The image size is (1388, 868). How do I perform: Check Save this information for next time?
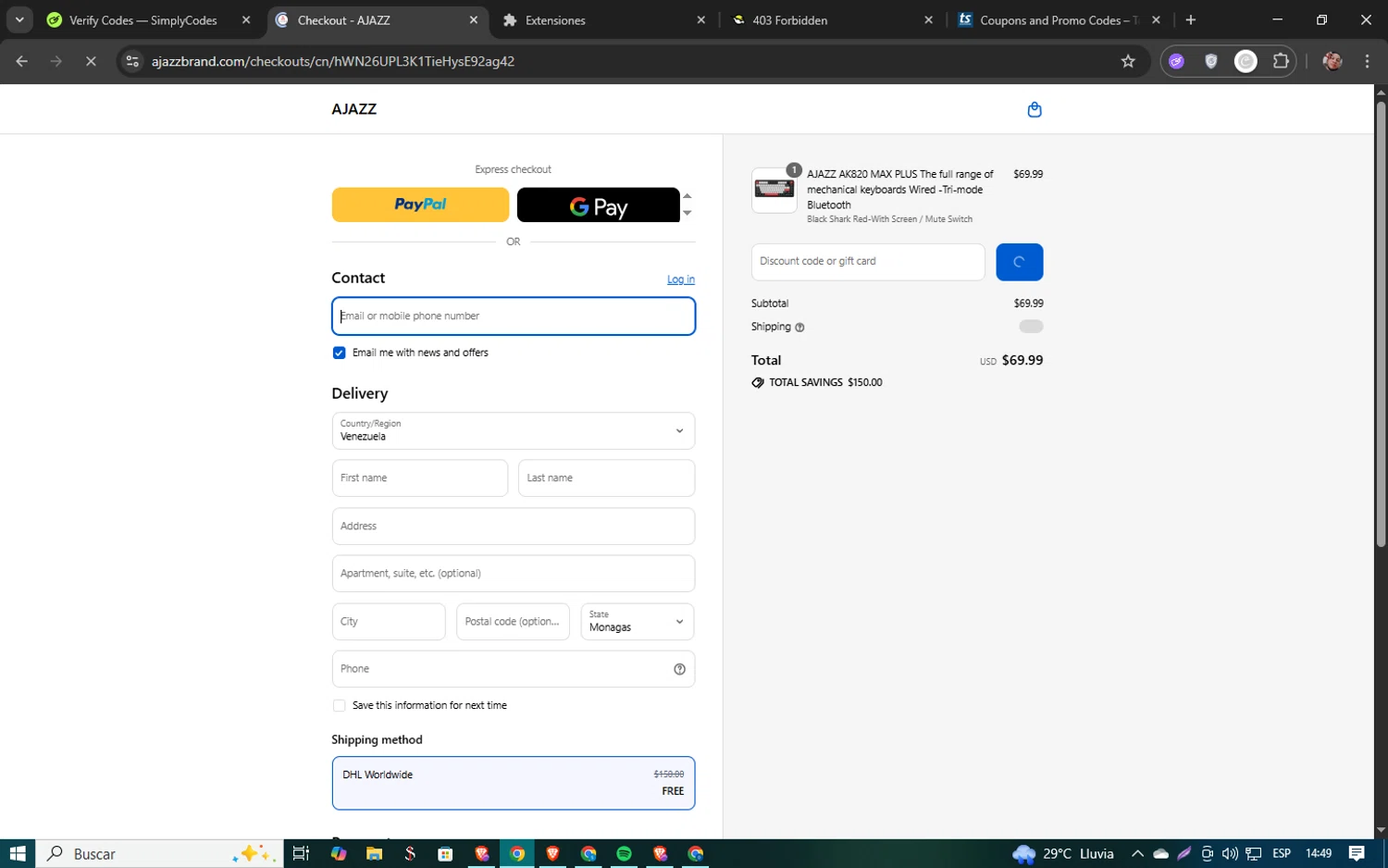point(339,705)
